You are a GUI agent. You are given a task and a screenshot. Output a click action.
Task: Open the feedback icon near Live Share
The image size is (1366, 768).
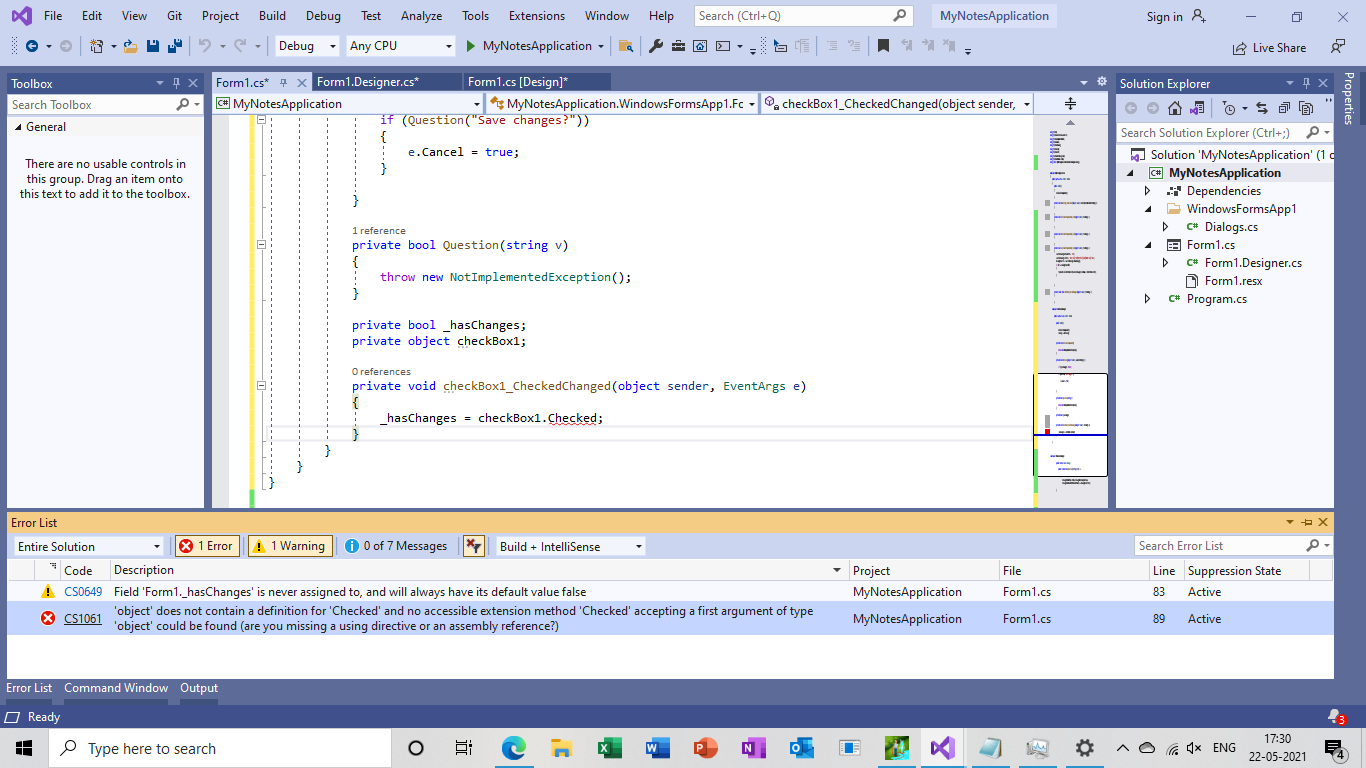(x=1338, y=46)
